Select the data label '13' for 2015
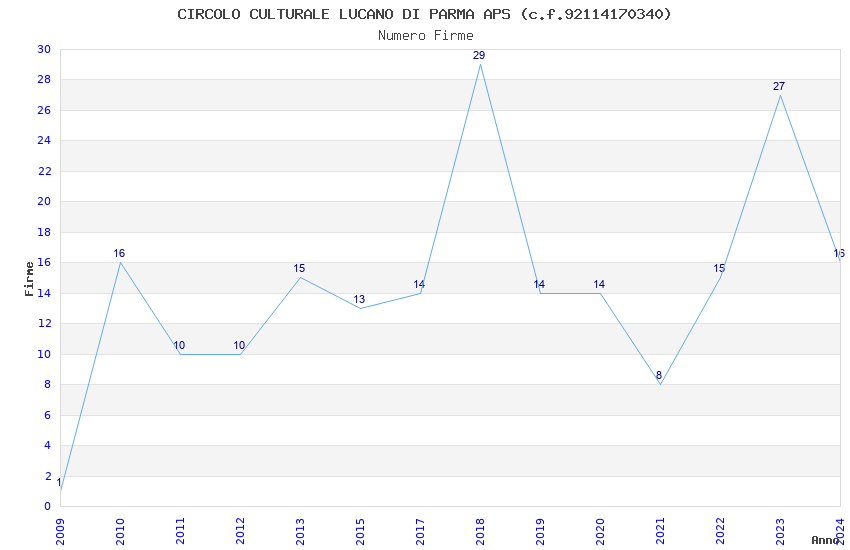This screenshot has height=550, width=850. pyautogui.click(x=359, y=299)
